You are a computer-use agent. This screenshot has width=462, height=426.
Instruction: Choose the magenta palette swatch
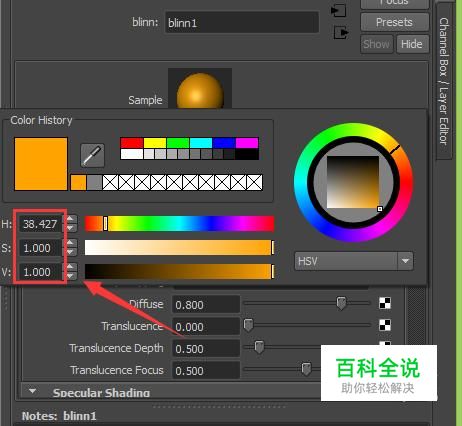(247, 143)
